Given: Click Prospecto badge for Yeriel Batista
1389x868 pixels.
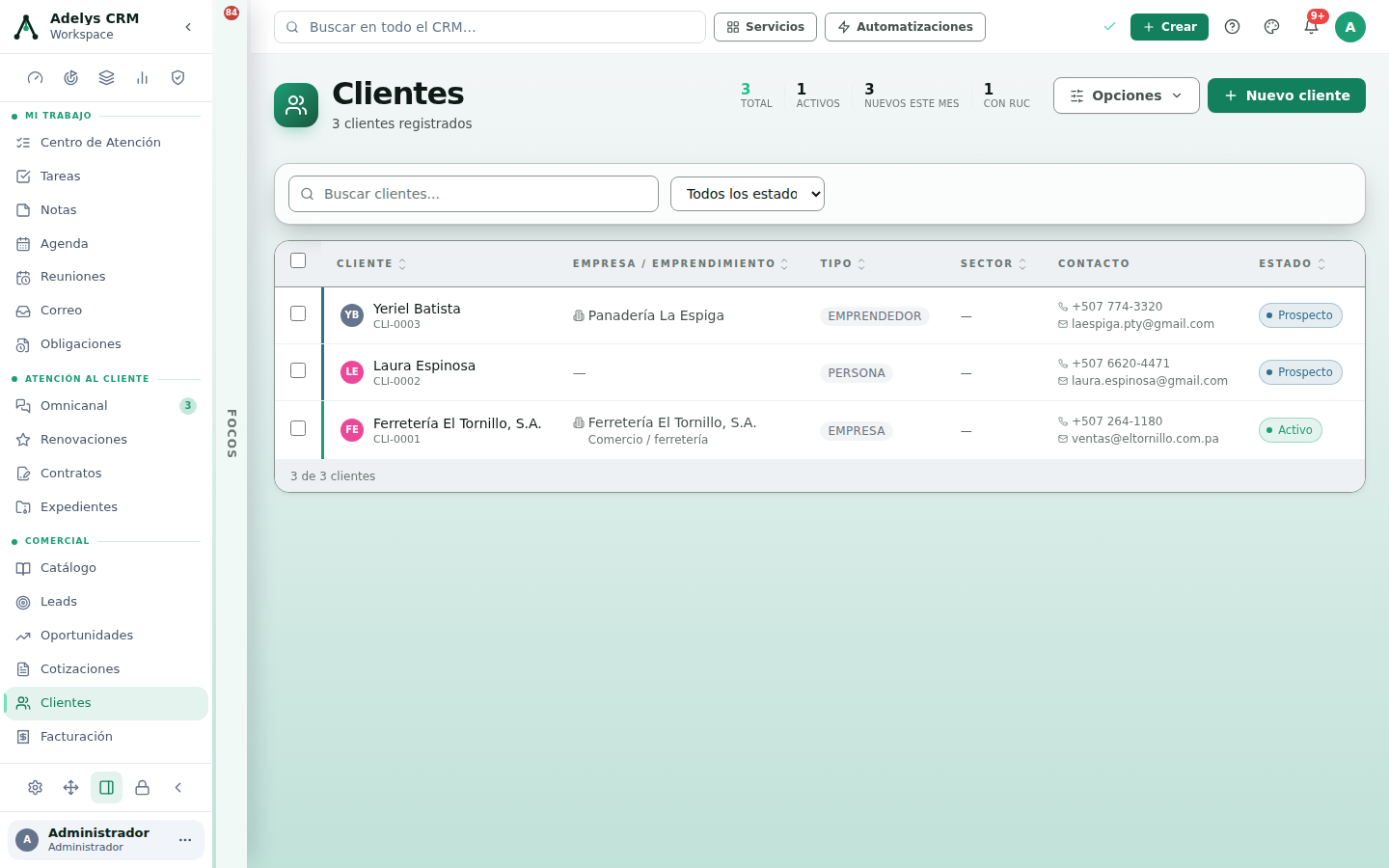Looking at the screenshot, I should coord(1300,315).
